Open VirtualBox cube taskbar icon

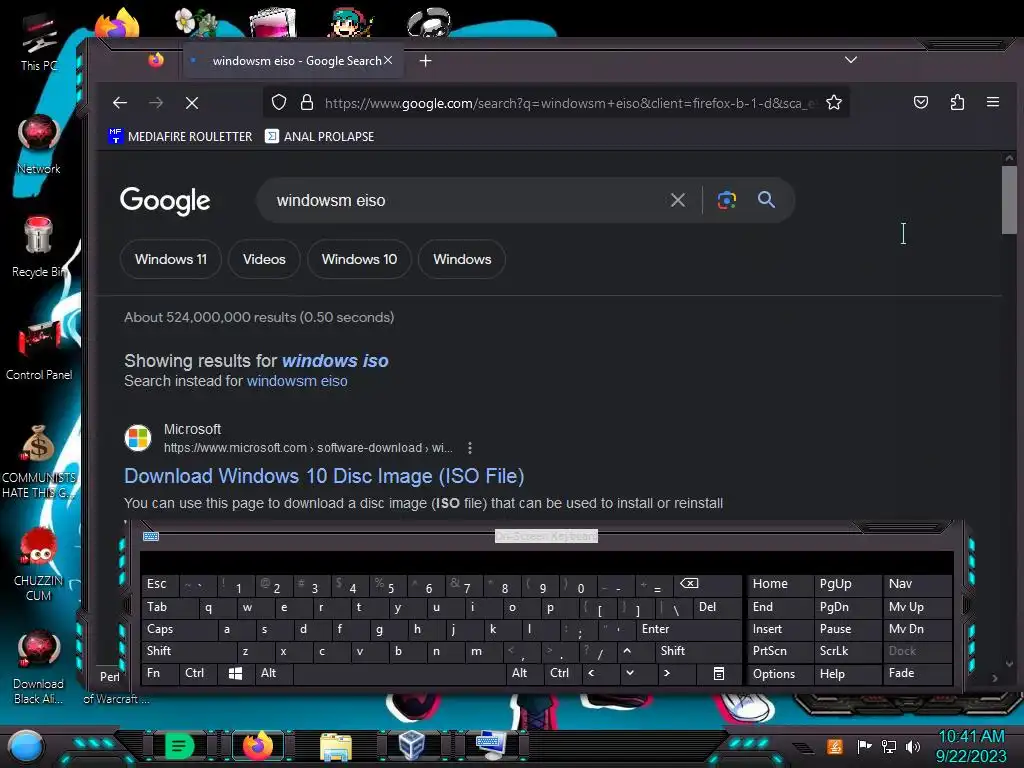[411, 745]
